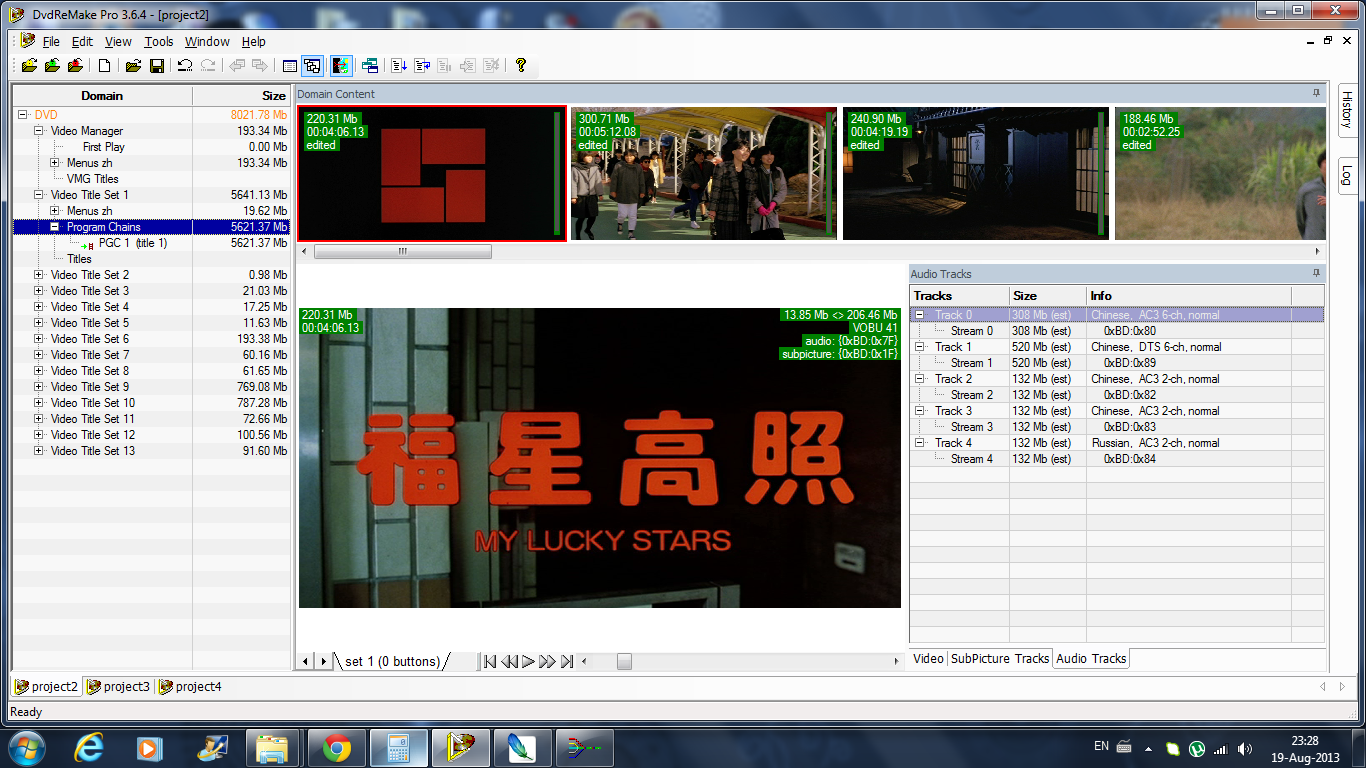This screenshot has height=768, width=1366.
Task: Click the Open project folder icon
Action: pos(133,66)
